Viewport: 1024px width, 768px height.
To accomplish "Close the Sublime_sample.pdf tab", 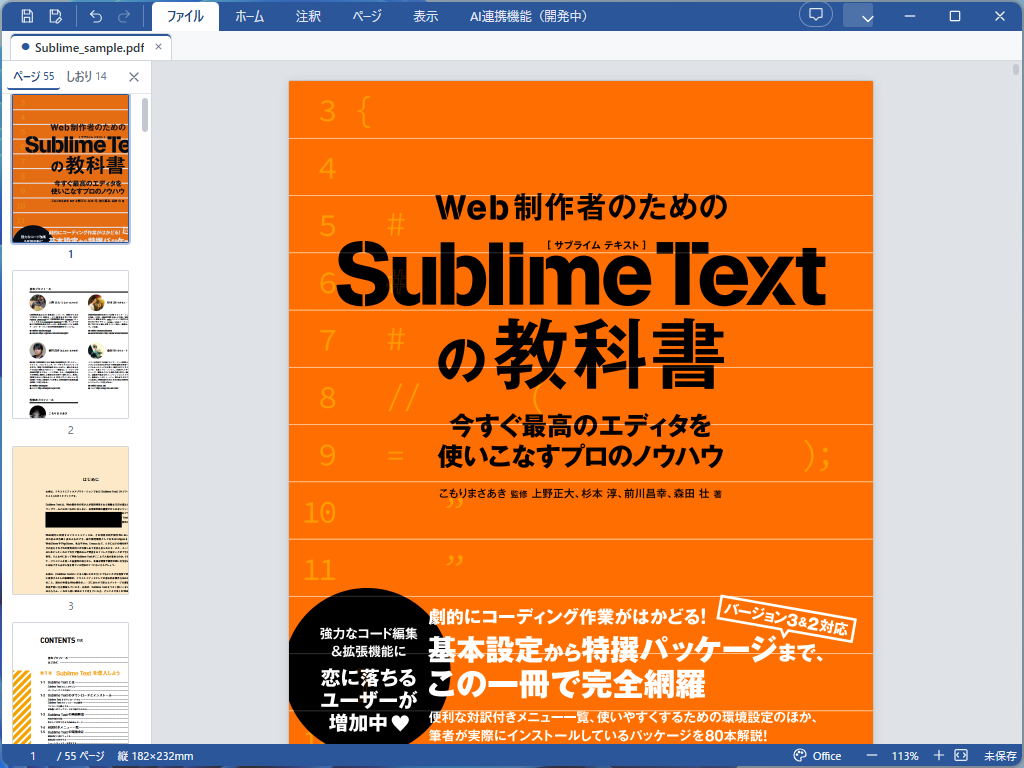I will [158, 47].
